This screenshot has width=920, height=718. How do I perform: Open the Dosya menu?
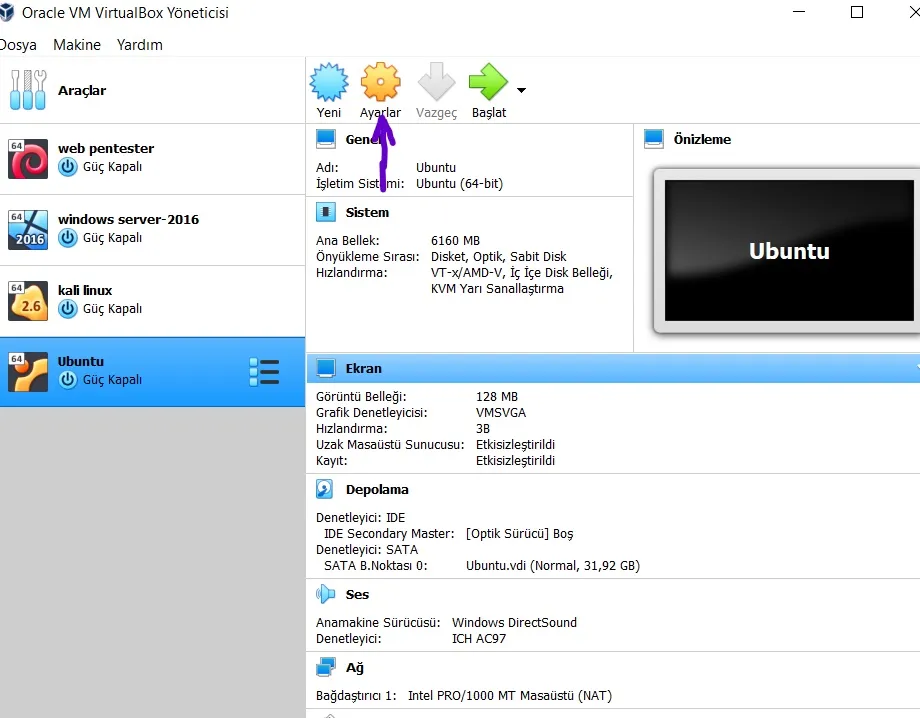tap(18, 45)
